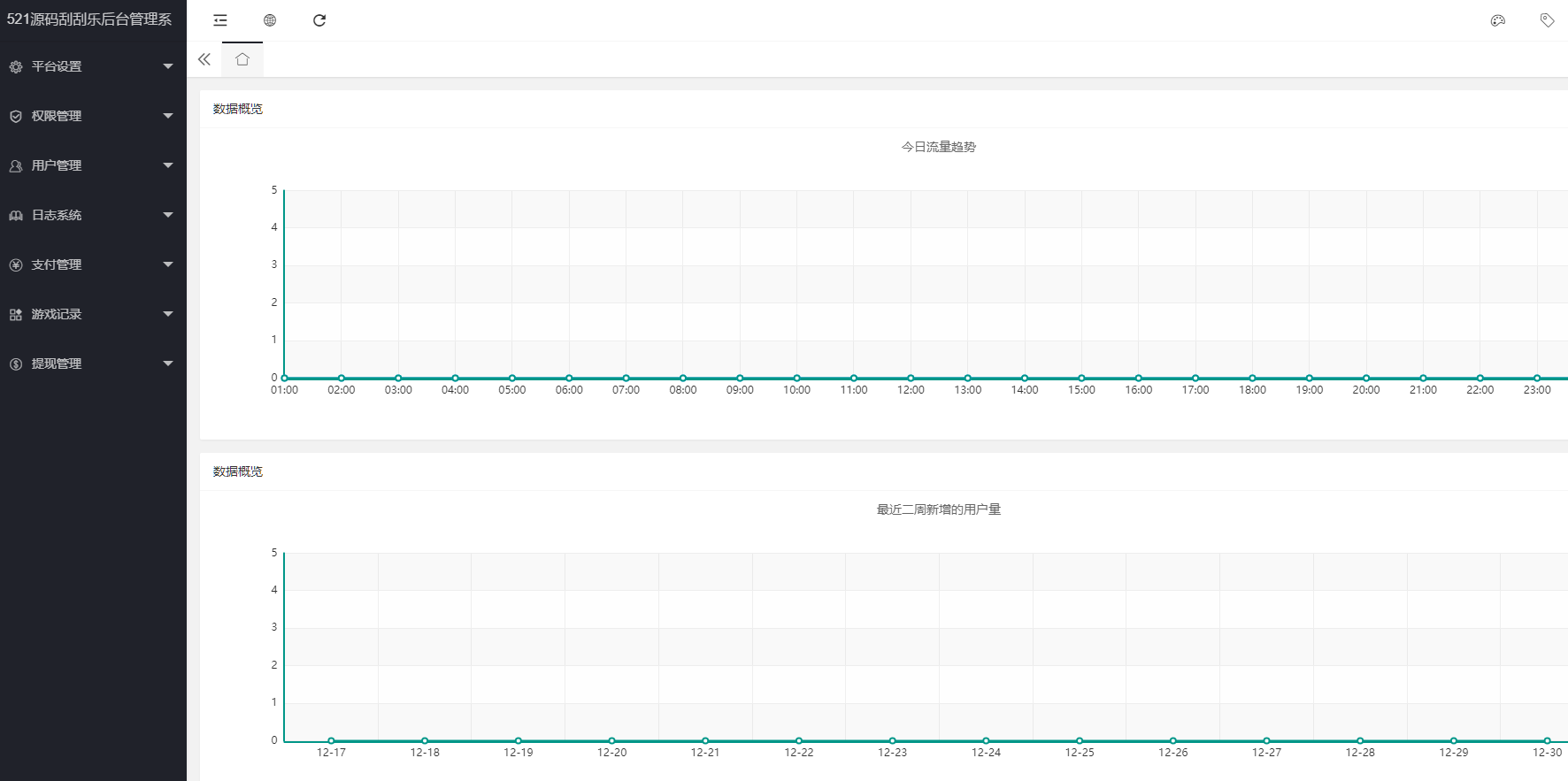The width and height of the screenshot is (1568, 781).
Task: Click the 09:00 axis label
Action: (x=740, y=390)
